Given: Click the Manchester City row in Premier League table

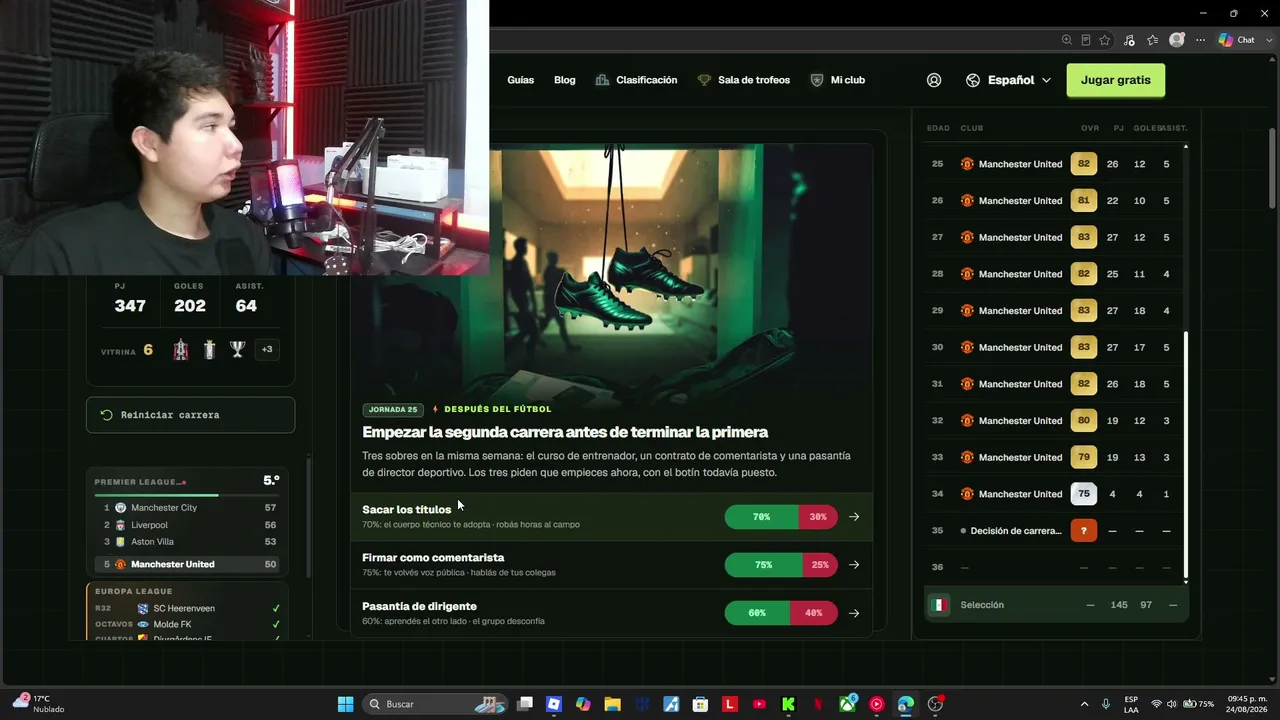Looking at the screenshot, I should point(187,508).
